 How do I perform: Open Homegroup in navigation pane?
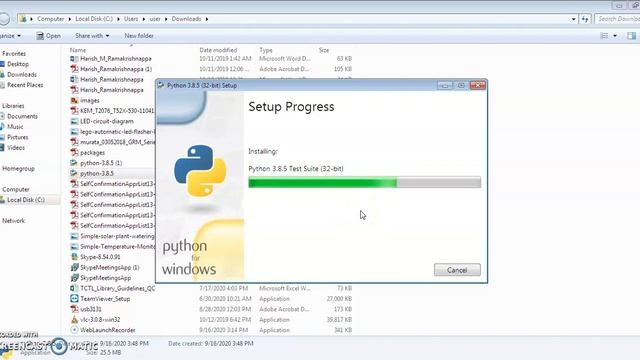tap(18, 169)
